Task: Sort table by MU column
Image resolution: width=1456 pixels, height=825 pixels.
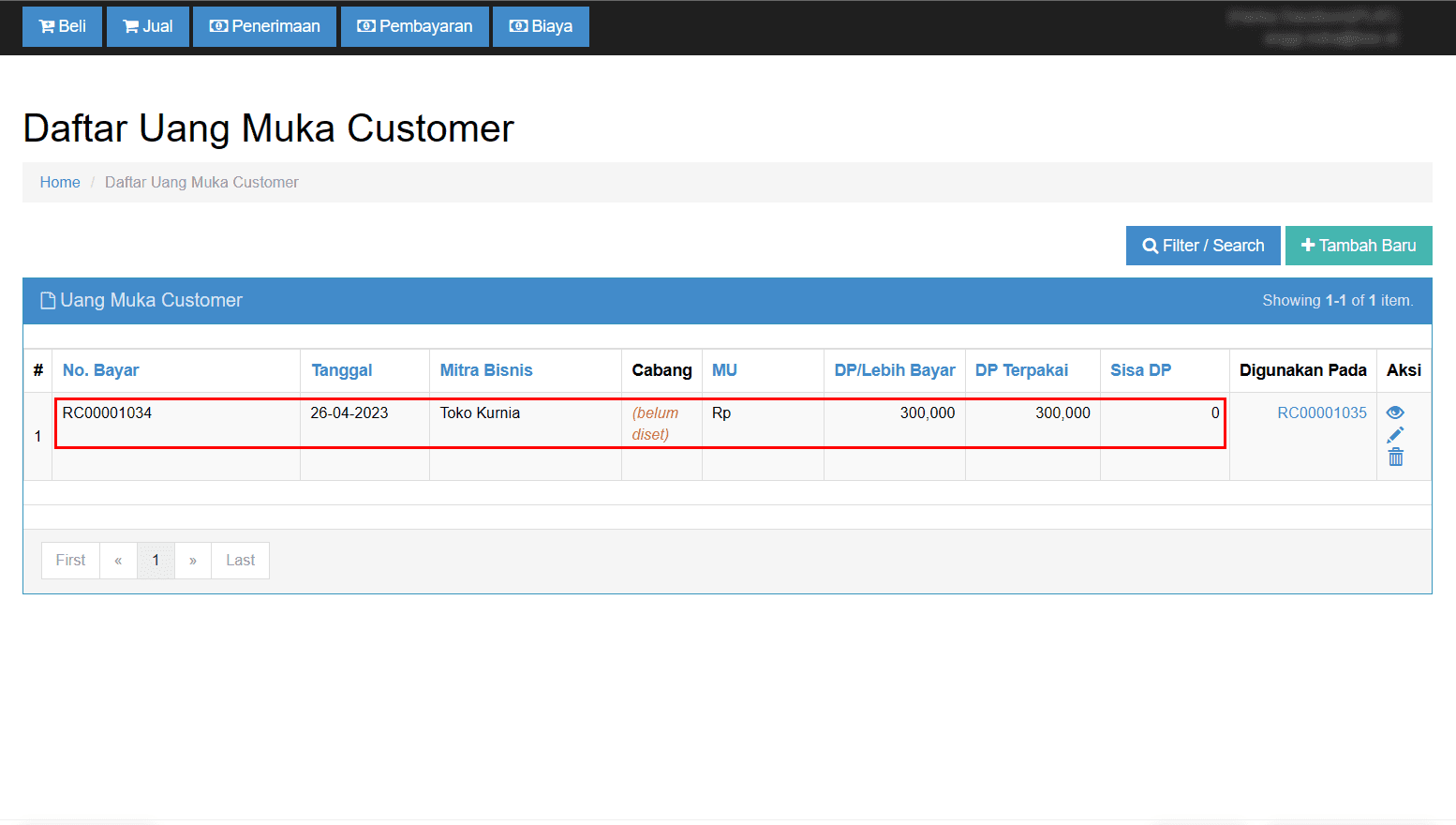Action: click(724, 370)
